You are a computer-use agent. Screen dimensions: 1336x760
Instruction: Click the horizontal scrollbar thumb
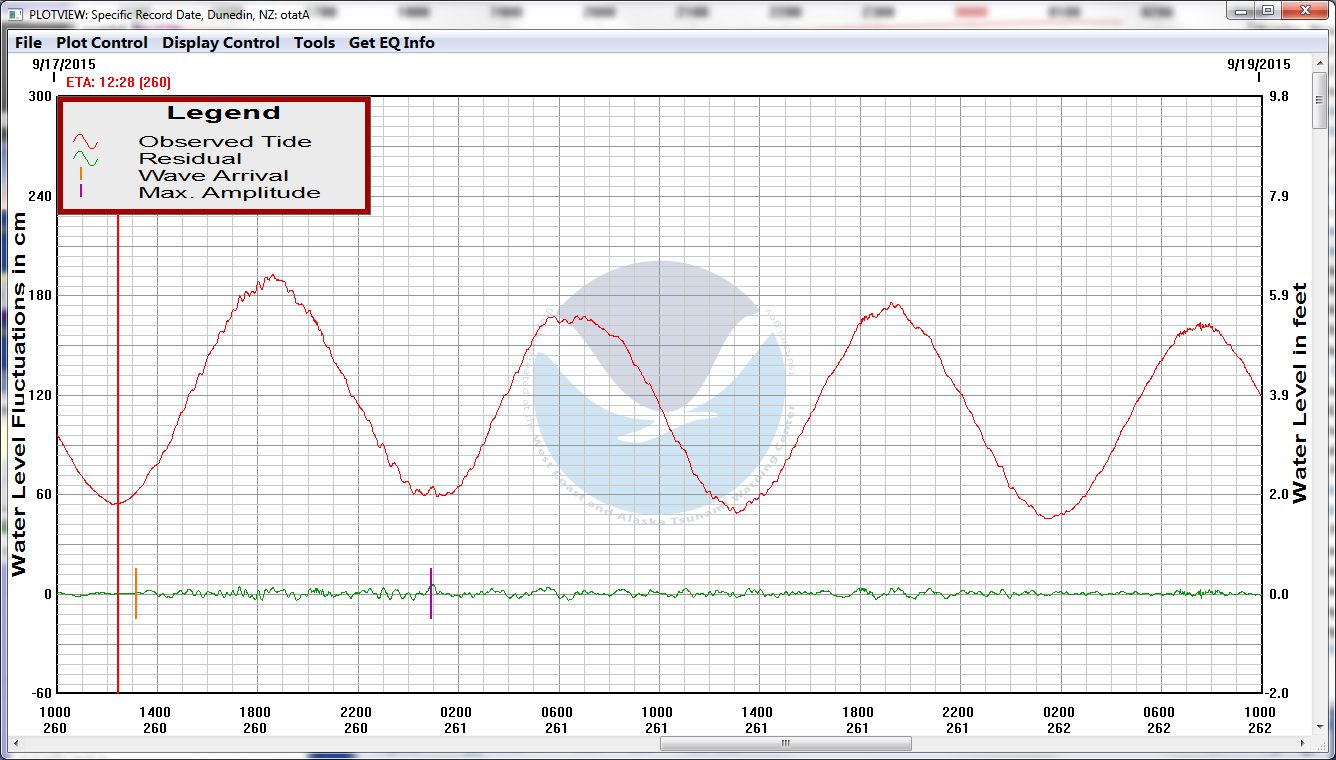785,743
